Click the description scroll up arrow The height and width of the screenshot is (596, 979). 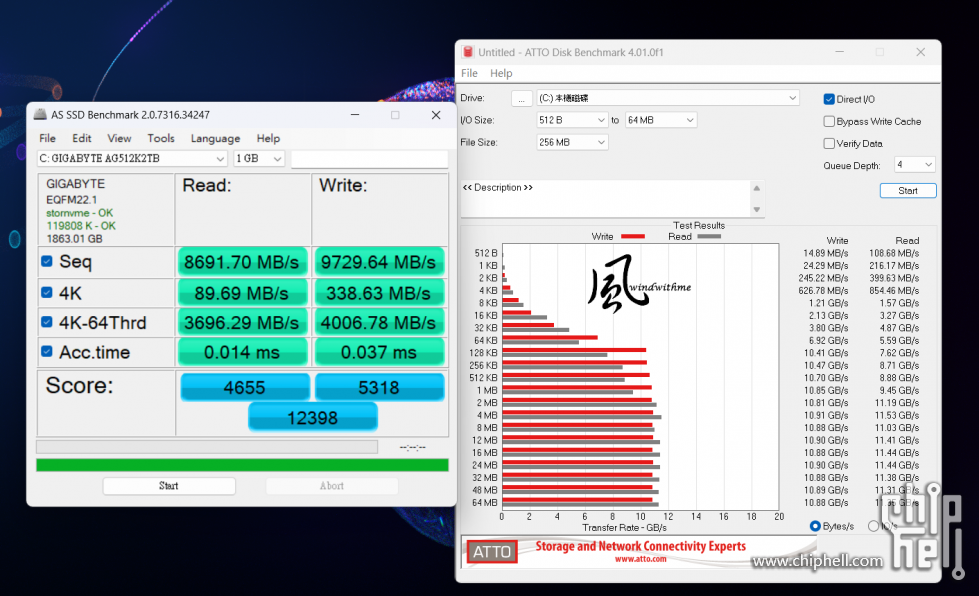(x=757, y=188)
